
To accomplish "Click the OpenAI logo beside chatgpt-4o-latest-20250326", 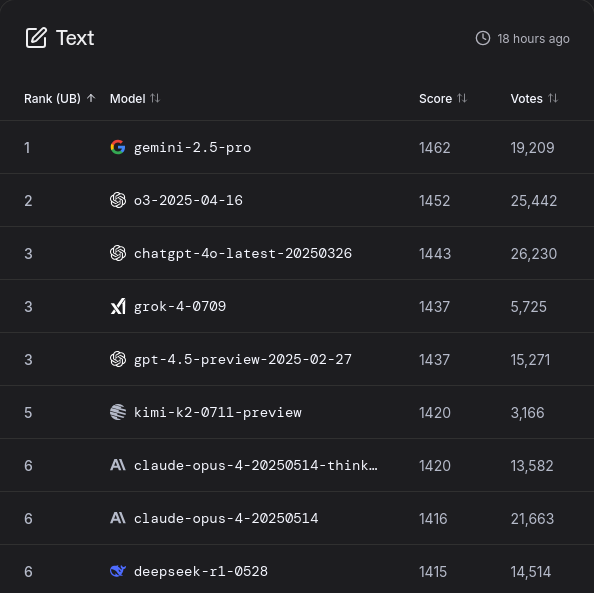I will [x=118, y=253].
